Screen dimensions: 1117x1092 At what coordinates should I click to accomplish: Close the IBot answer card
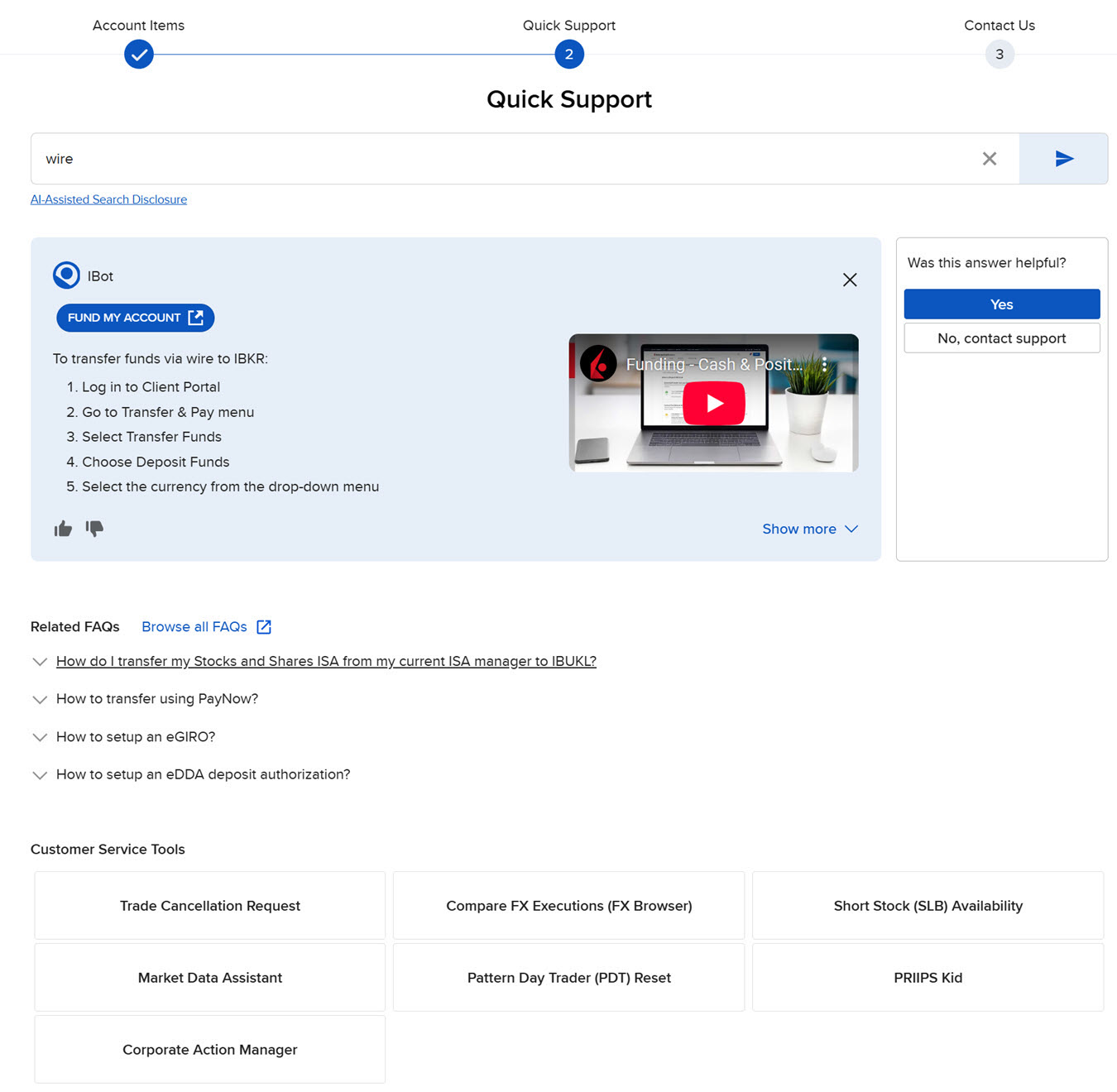(850, 280)
